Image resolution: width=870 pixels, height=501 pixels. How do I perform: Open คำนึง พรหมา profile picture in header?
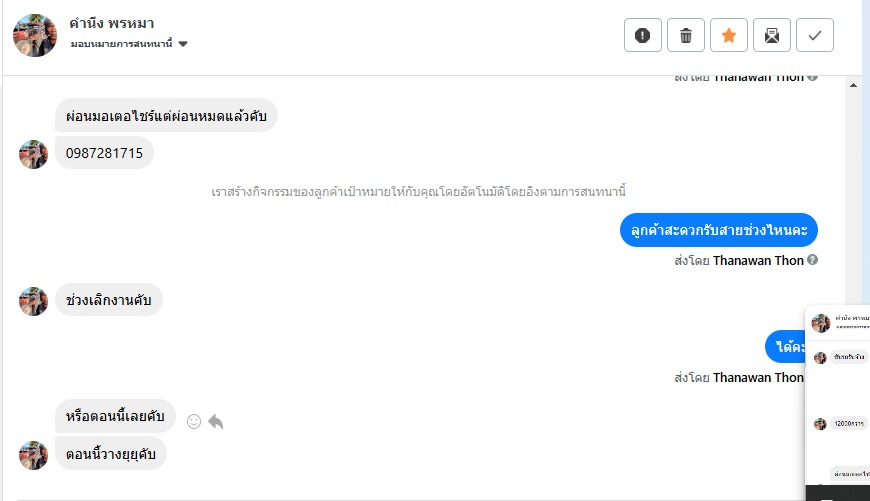pos(35,35)
